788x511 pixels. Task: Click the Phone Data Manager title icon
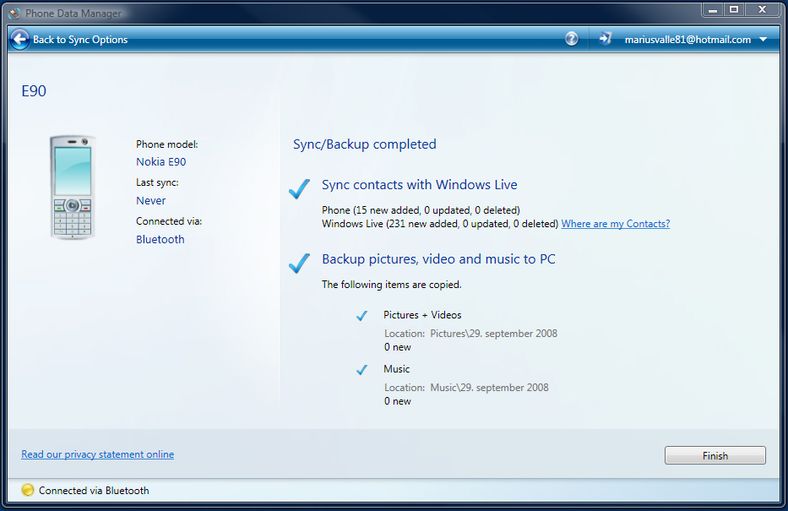[15, 13]
